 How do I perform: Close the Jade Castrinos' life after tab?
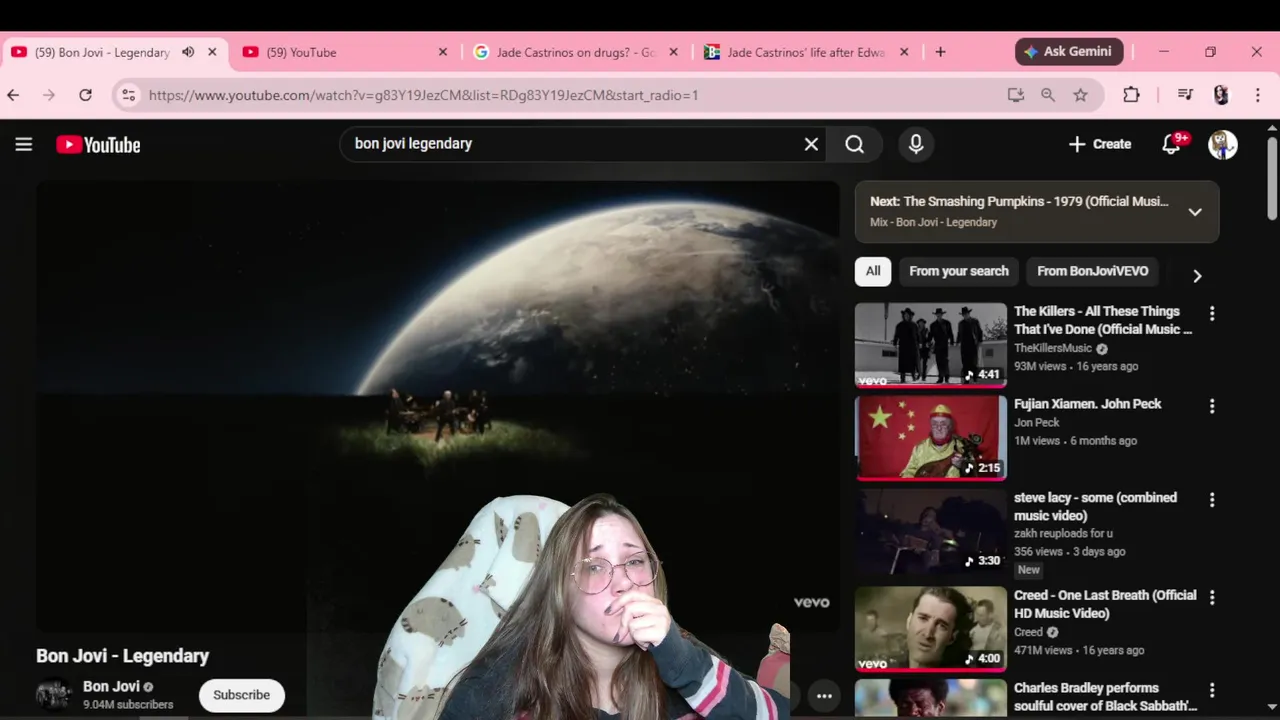(904, 52)
